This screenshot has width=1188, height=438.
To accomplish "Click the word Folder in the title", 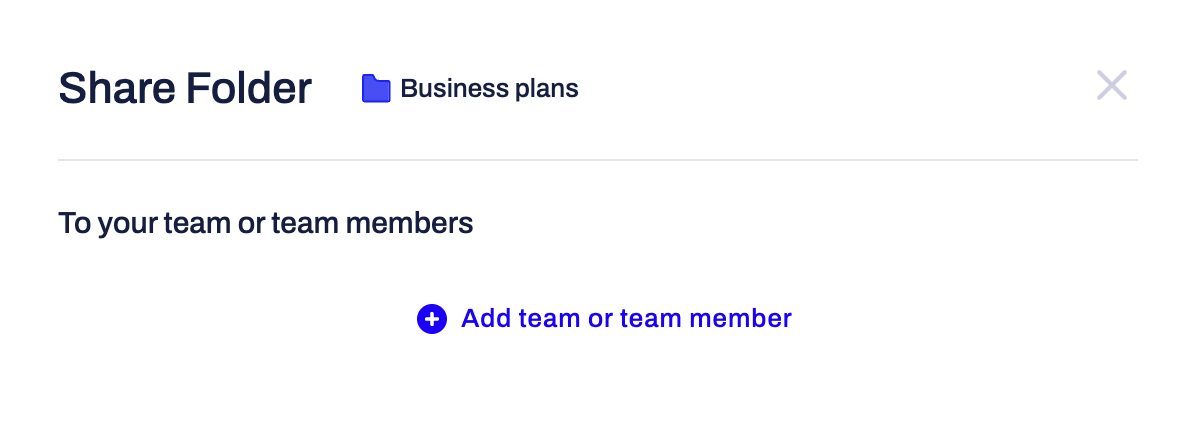I will point(249,88).
